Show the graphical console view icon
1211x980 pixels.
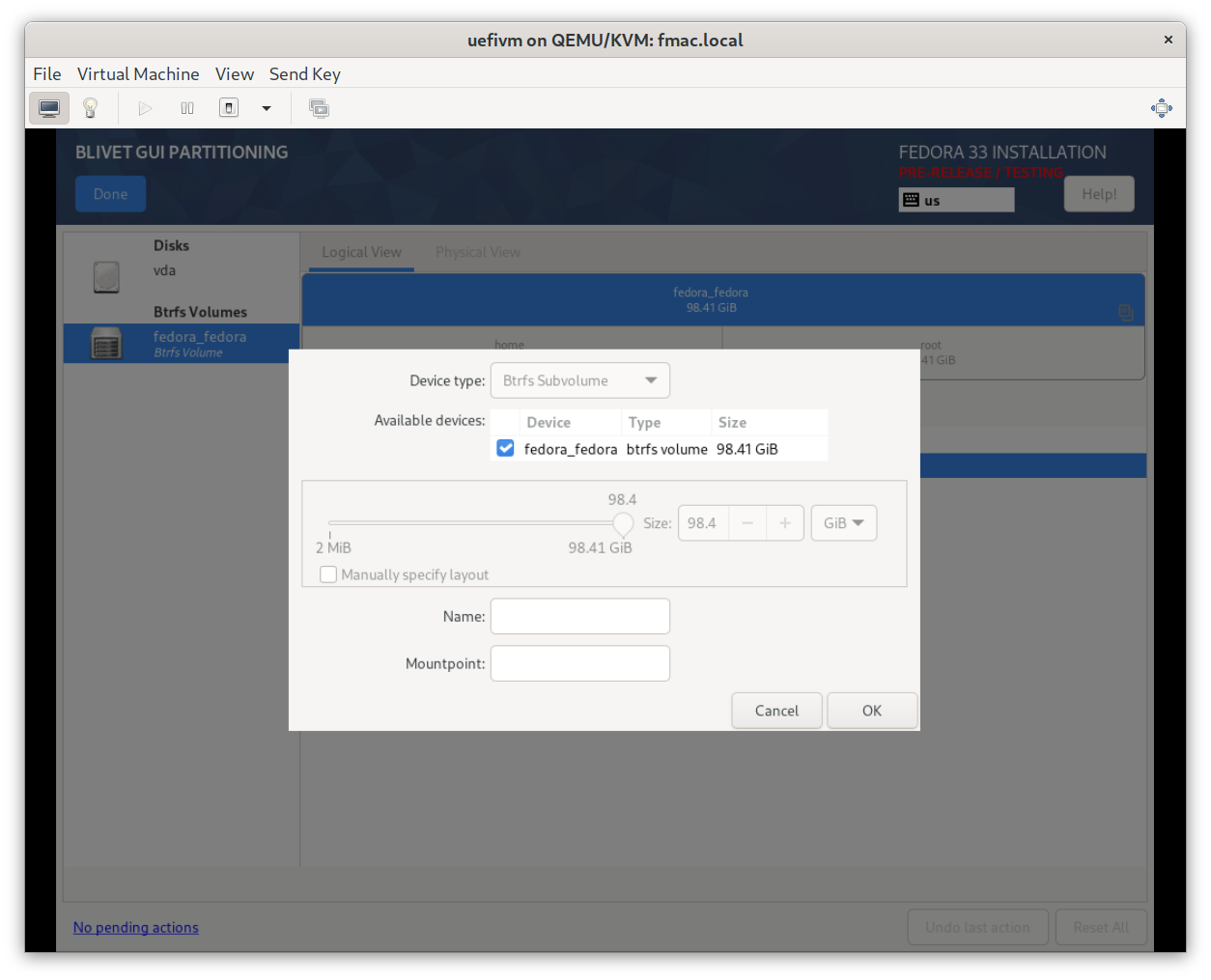[49, 108]
